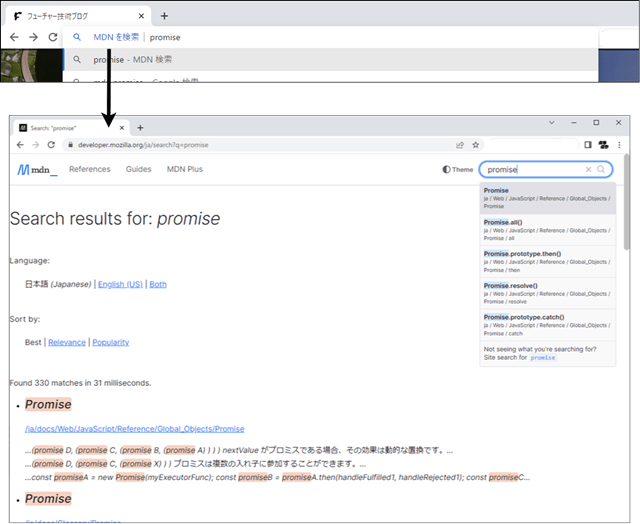Select 'Promise.prototype.then()' suggestion

click(x=548, y=262)
